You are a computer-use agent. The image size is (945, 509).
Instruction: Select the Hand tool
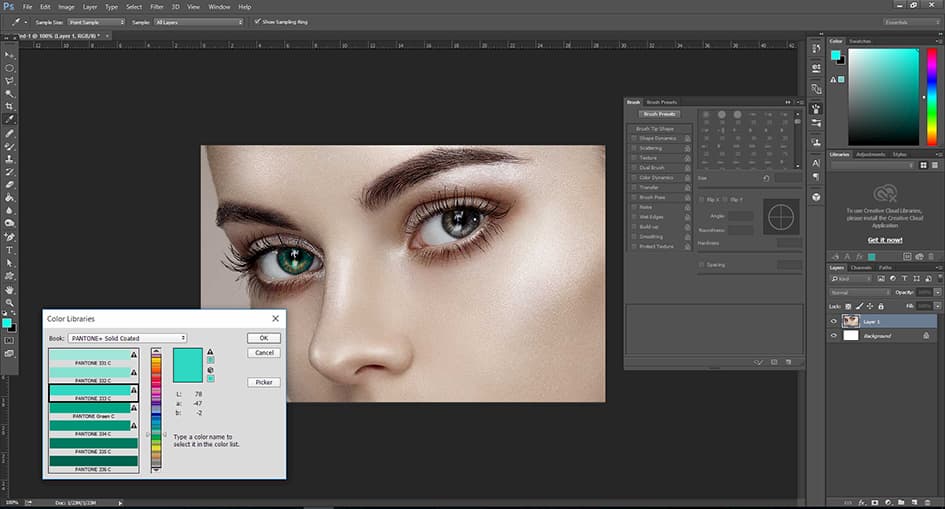[x=10, y=289]
